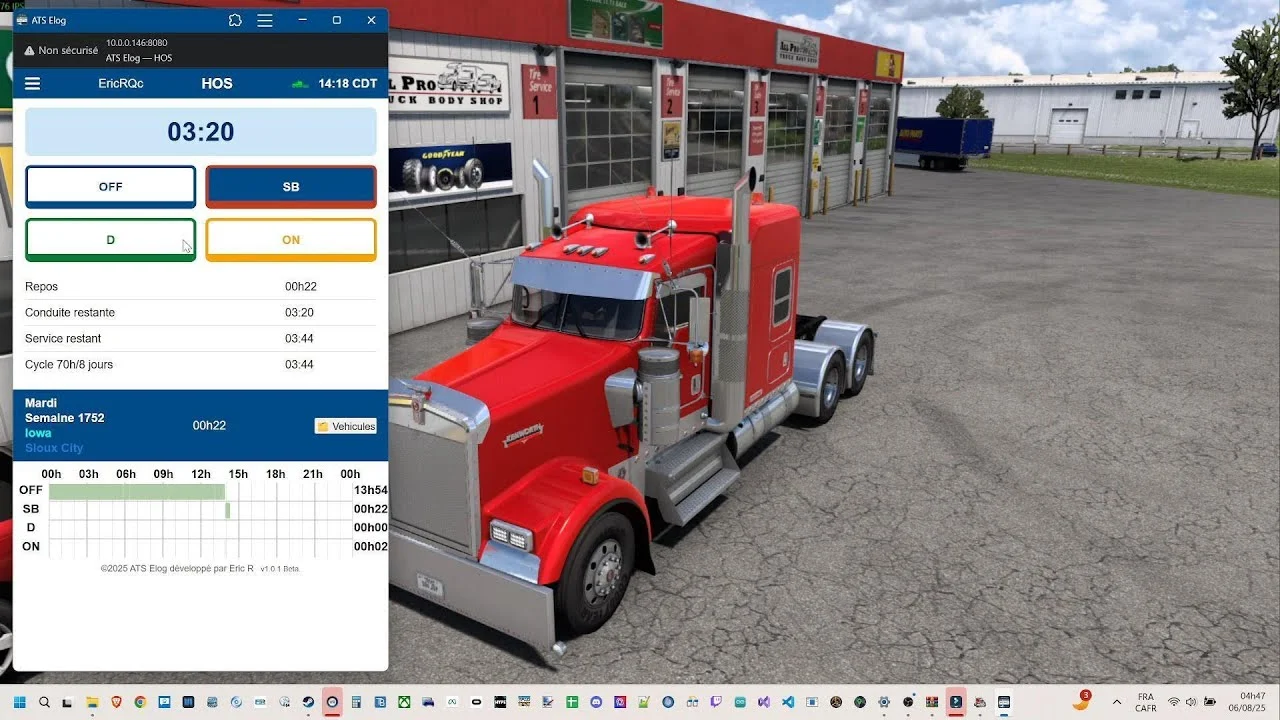Open Visual Studio Code from the taskbar

(788, 702)
